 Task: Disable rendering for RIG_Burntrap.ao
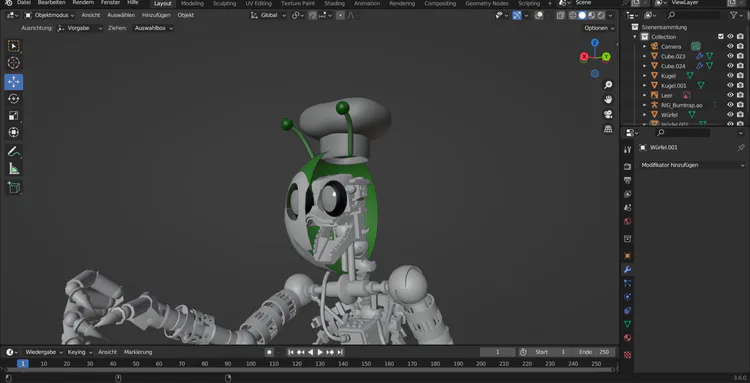pyautogui.click(x=740, y=105)
